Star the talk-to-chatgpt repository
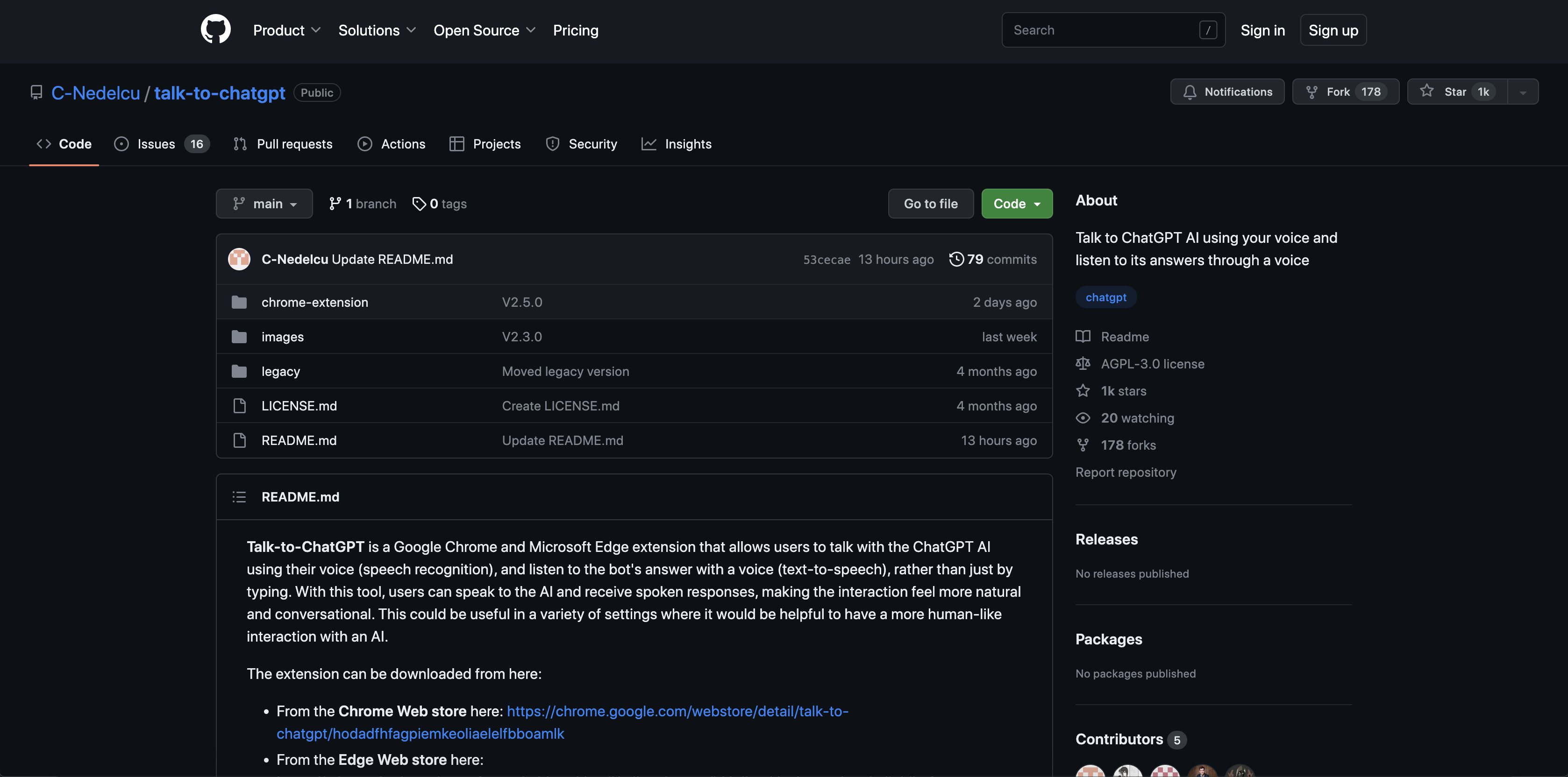 tap(1457, 91)
